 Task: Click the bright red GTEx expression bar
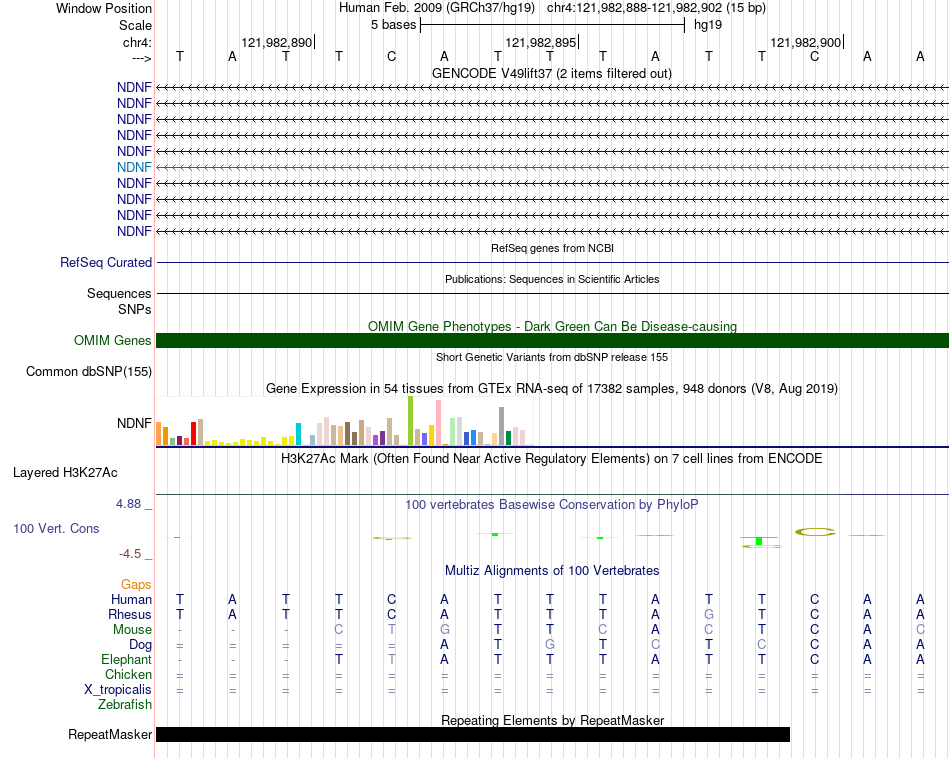(193, 434)
